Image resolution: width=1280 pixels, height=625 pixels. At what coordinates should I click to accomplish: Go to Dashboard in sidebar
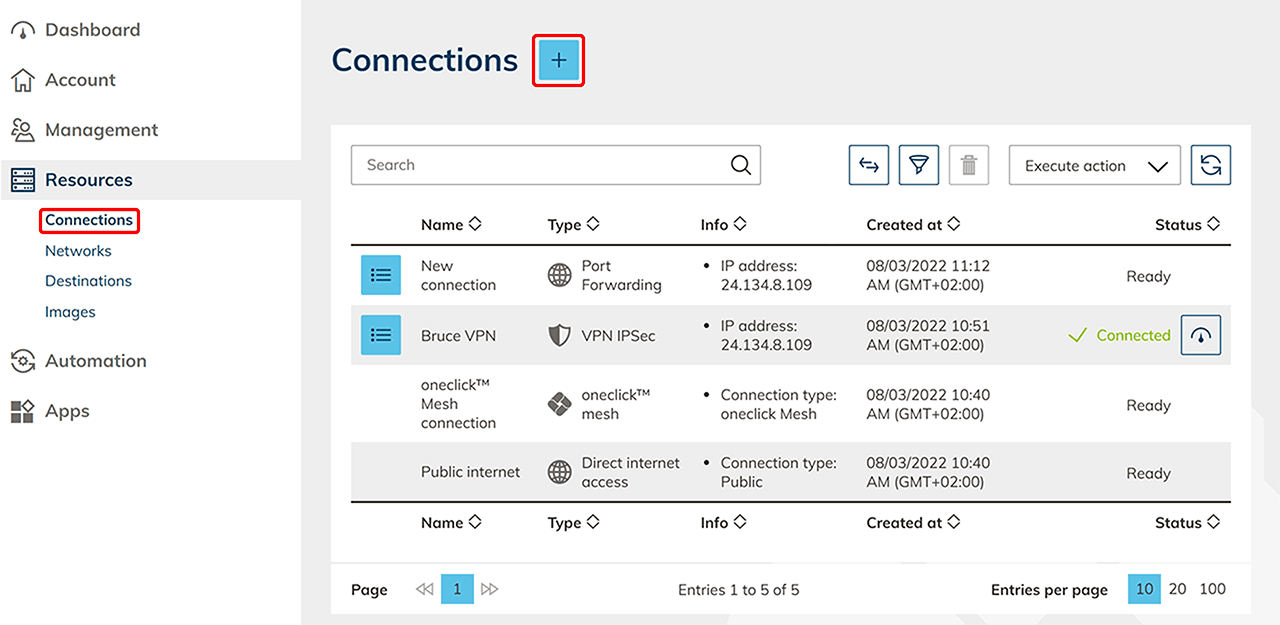[92, 30]
